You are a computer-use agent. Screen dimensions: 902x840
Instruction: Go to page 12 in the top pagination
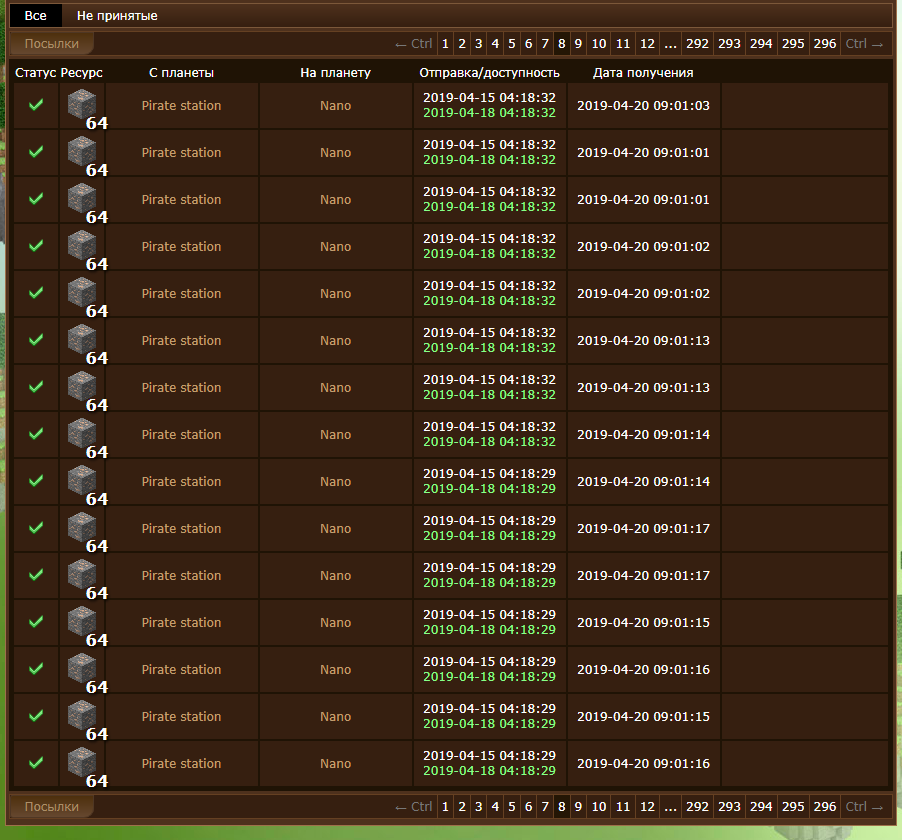(x=647, y=44)
